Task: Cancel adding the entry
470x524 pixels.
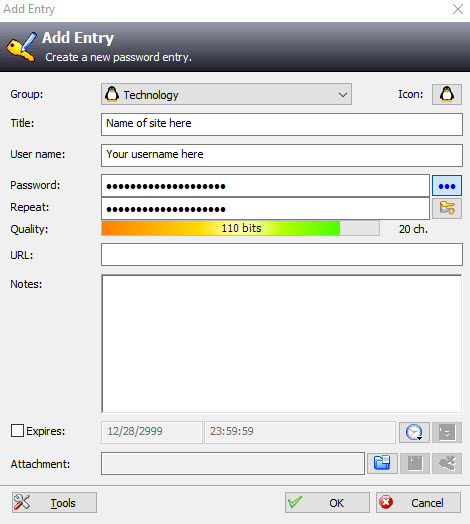Action: point(418,502)
